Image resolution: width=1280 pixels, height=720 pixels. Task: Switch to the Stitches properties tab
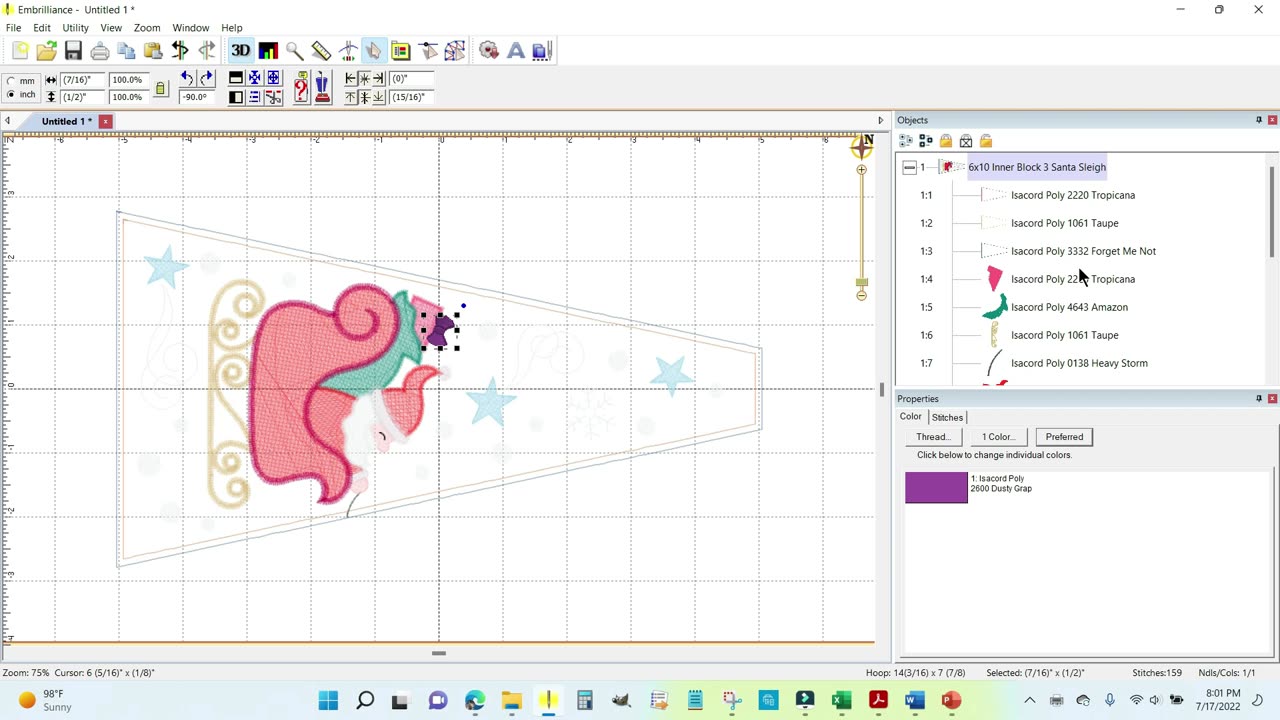click(947, 417)
